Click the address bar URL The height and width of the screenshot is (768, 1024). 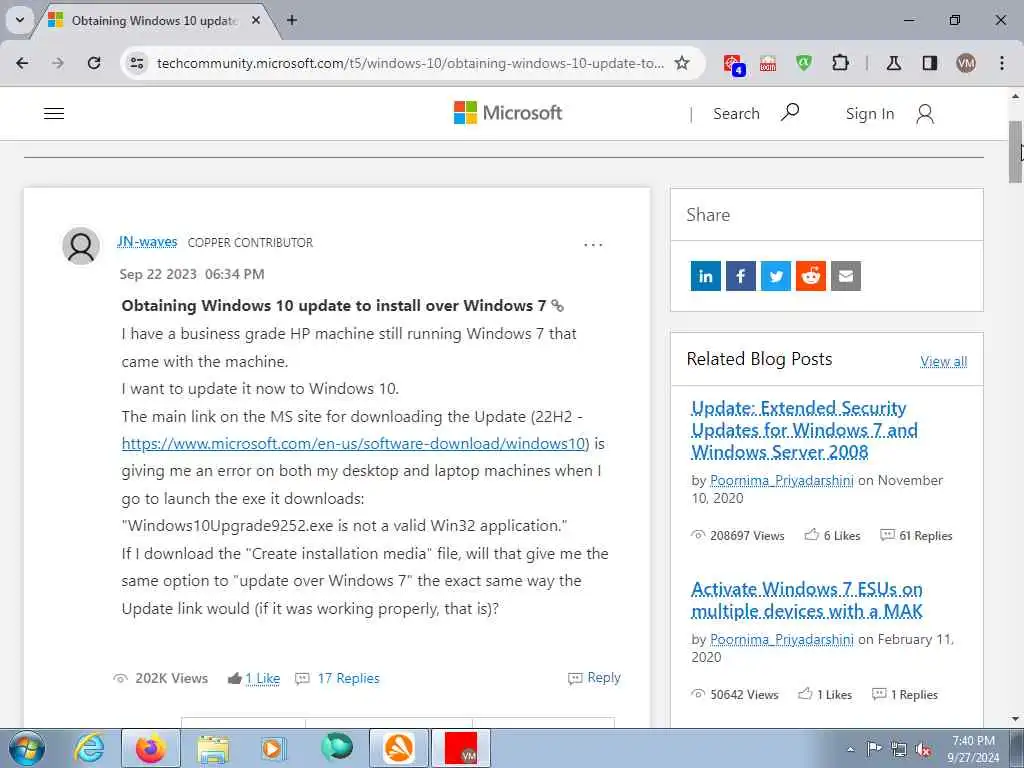pyautogui.click(x=410, y=63)
